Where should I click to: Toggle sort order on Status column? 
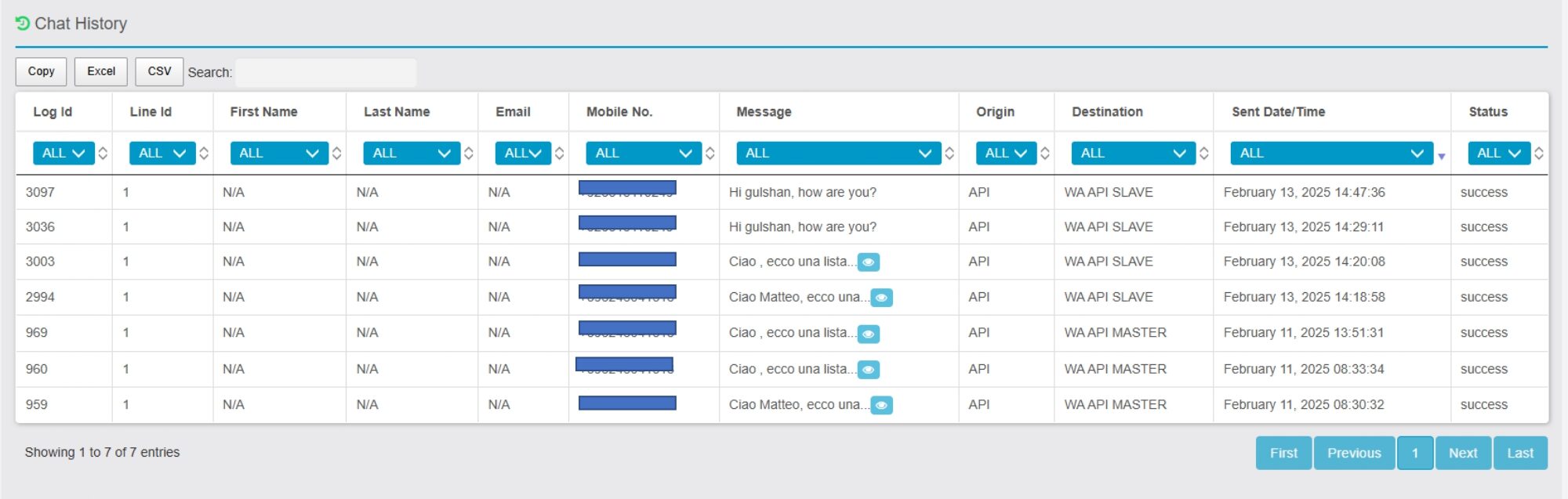pyautogui.click(x=1538, y=154)
